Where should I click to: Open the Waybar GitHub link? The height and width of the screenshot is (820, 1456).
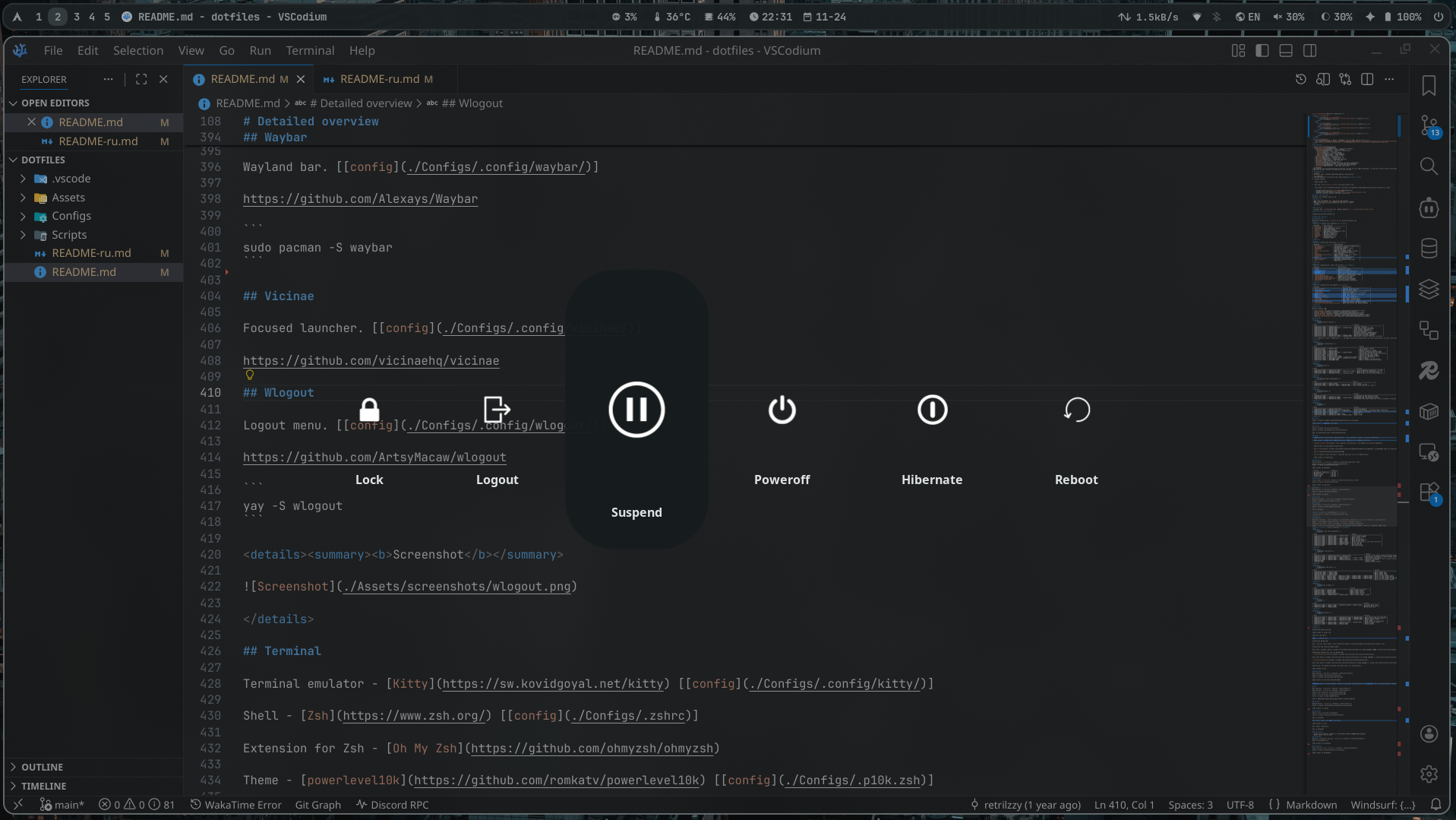pos(360,199)
